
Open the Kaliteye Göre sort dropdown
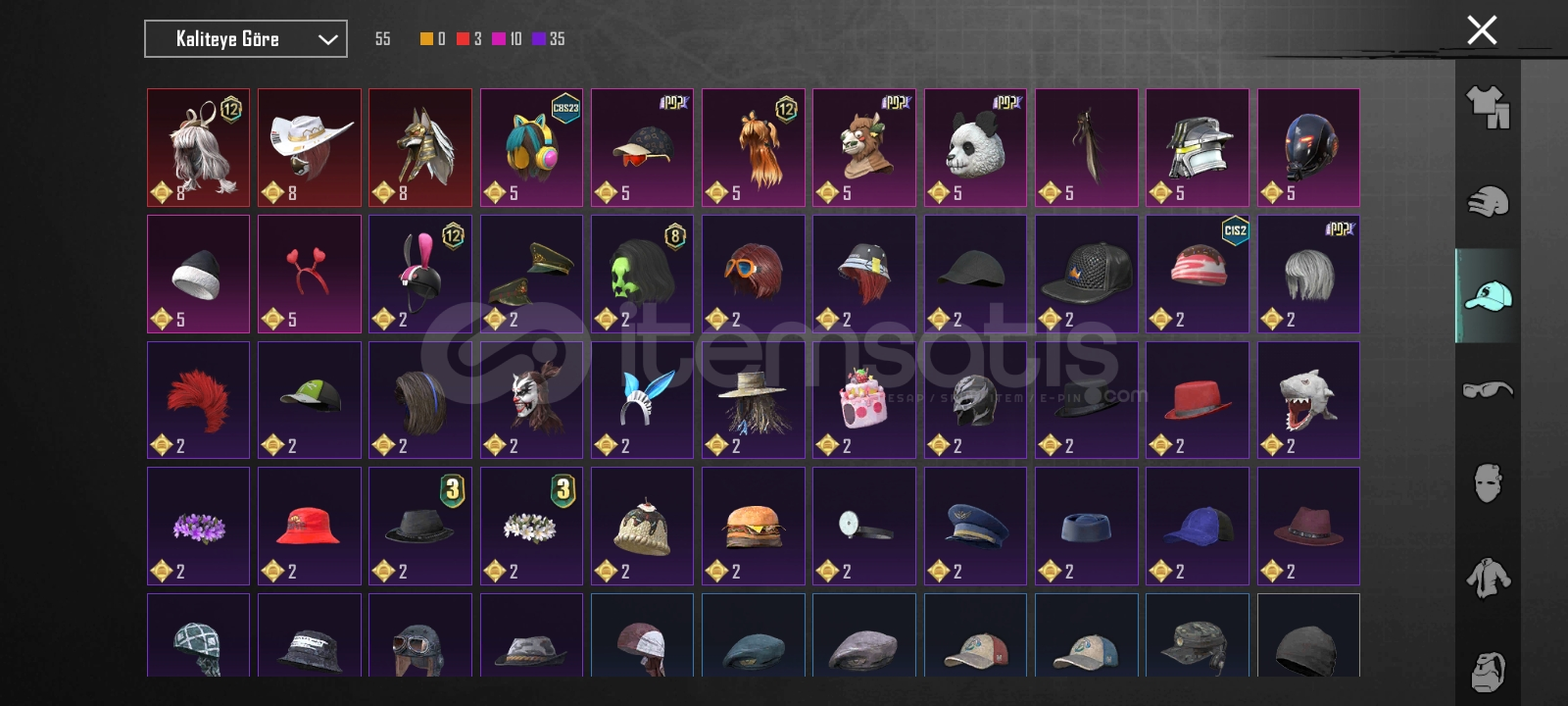point(246,39)
